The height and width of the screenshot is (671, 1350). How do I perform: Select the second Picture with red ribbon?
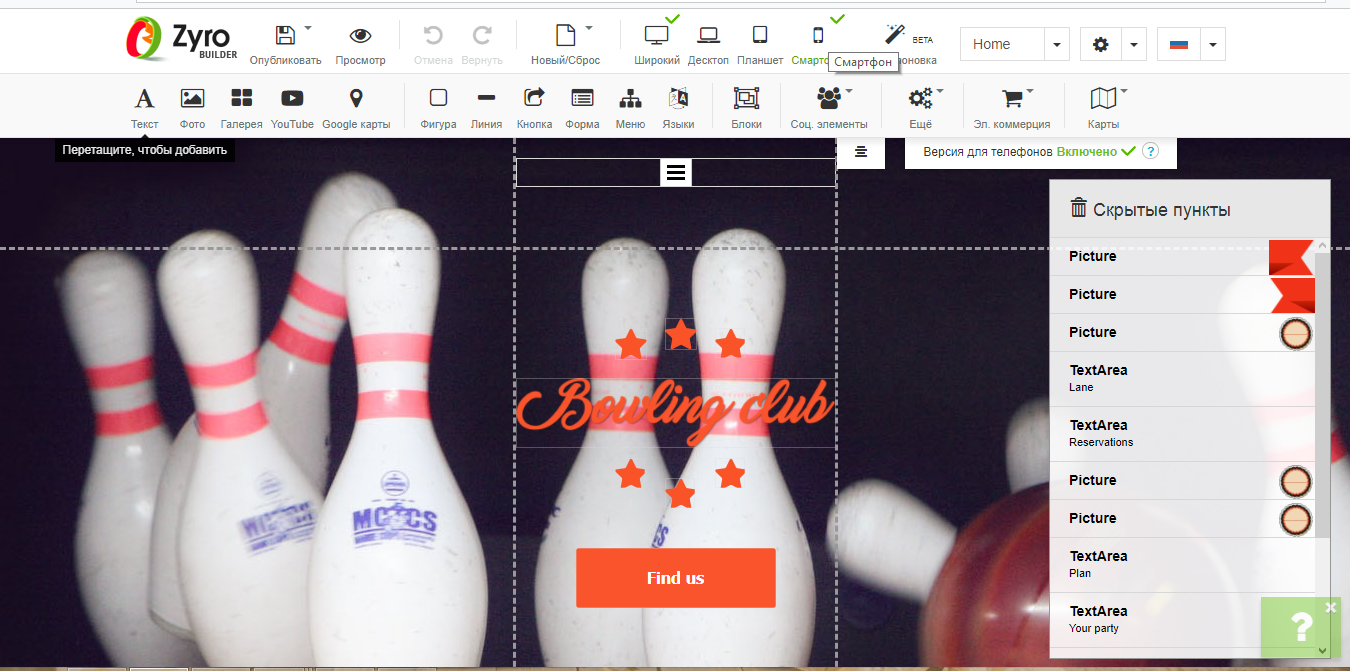click(1183, 295)
